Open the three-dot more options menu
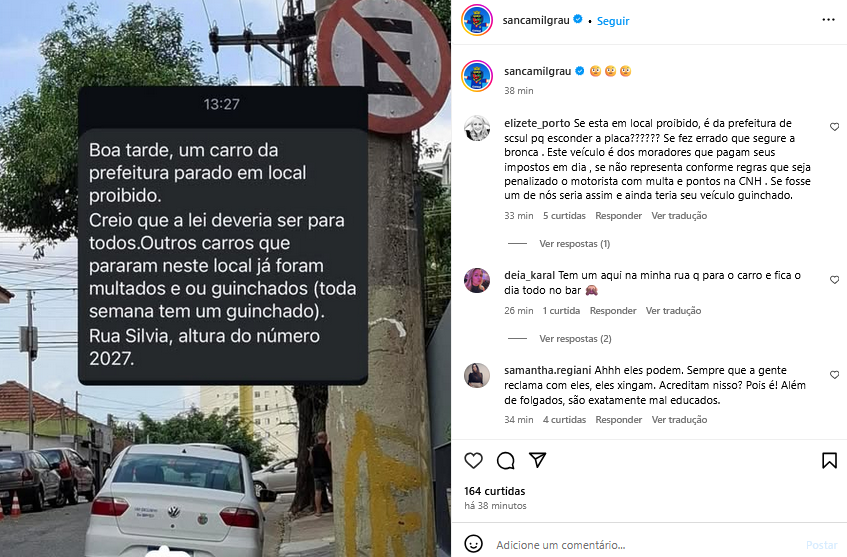Viewport: 847px width, 557px height. (829, 20)
